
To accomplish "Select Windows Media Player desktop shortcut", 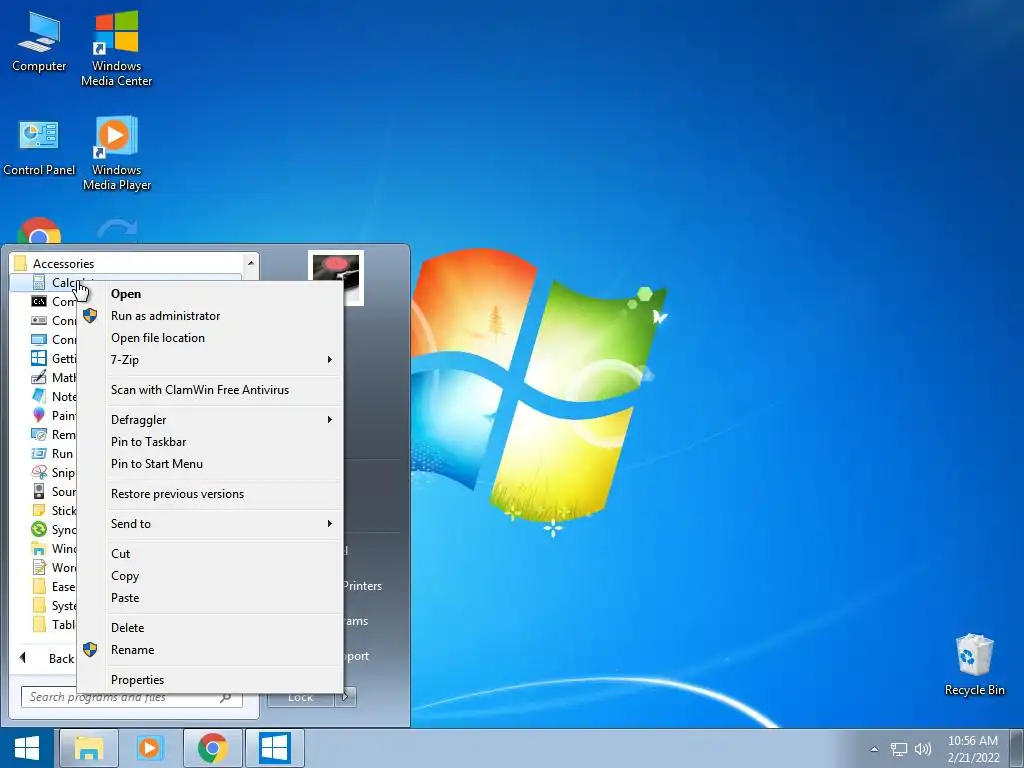I will click(116, 153).
